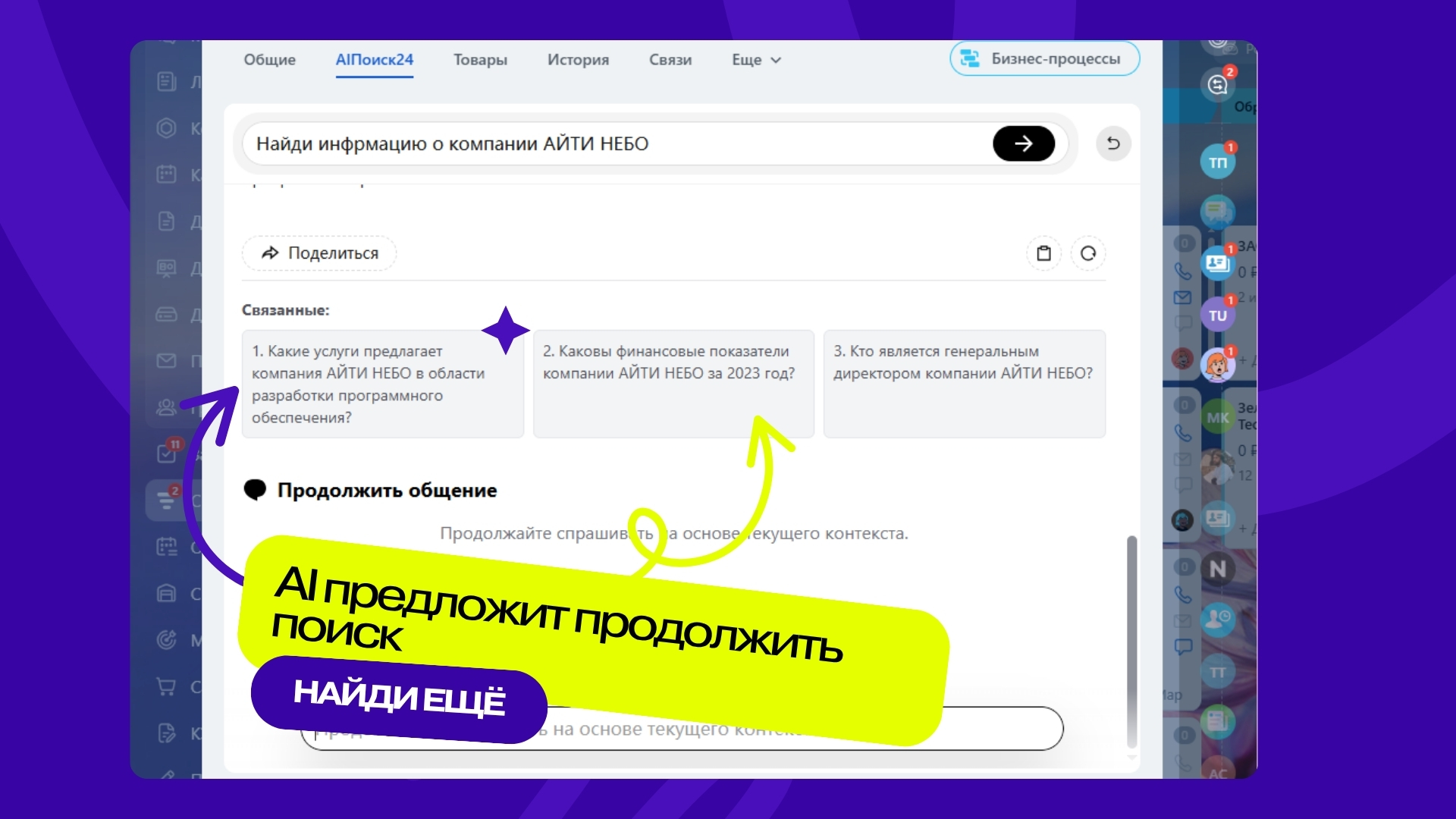Screen dimensions: 1456x819
Task: Open the N avatar chat
Action: pyautogui.click(x=1218, y=569)
